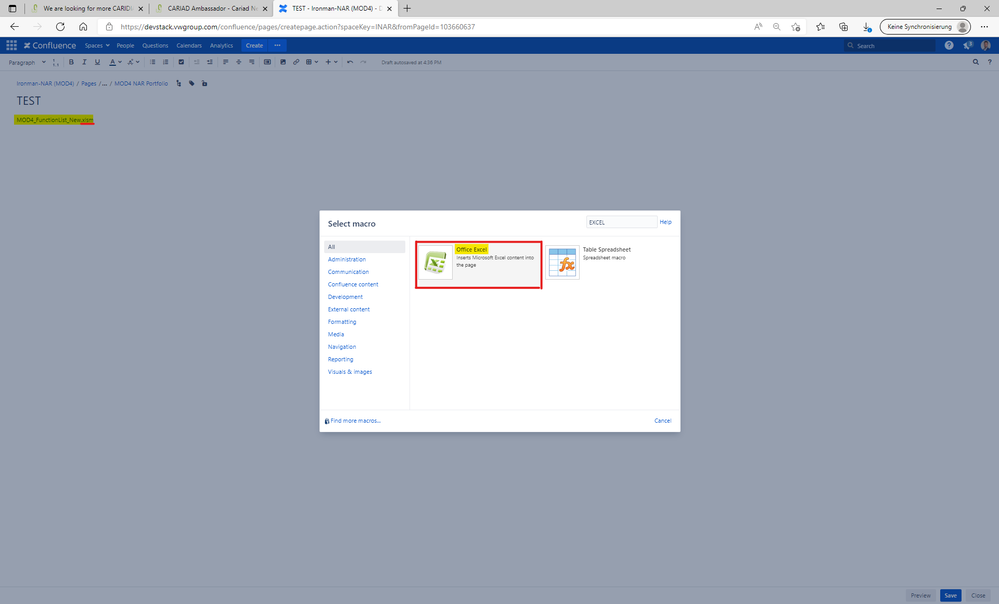
Task: Open the Analytics menu item
Action: tap(222, 45)
